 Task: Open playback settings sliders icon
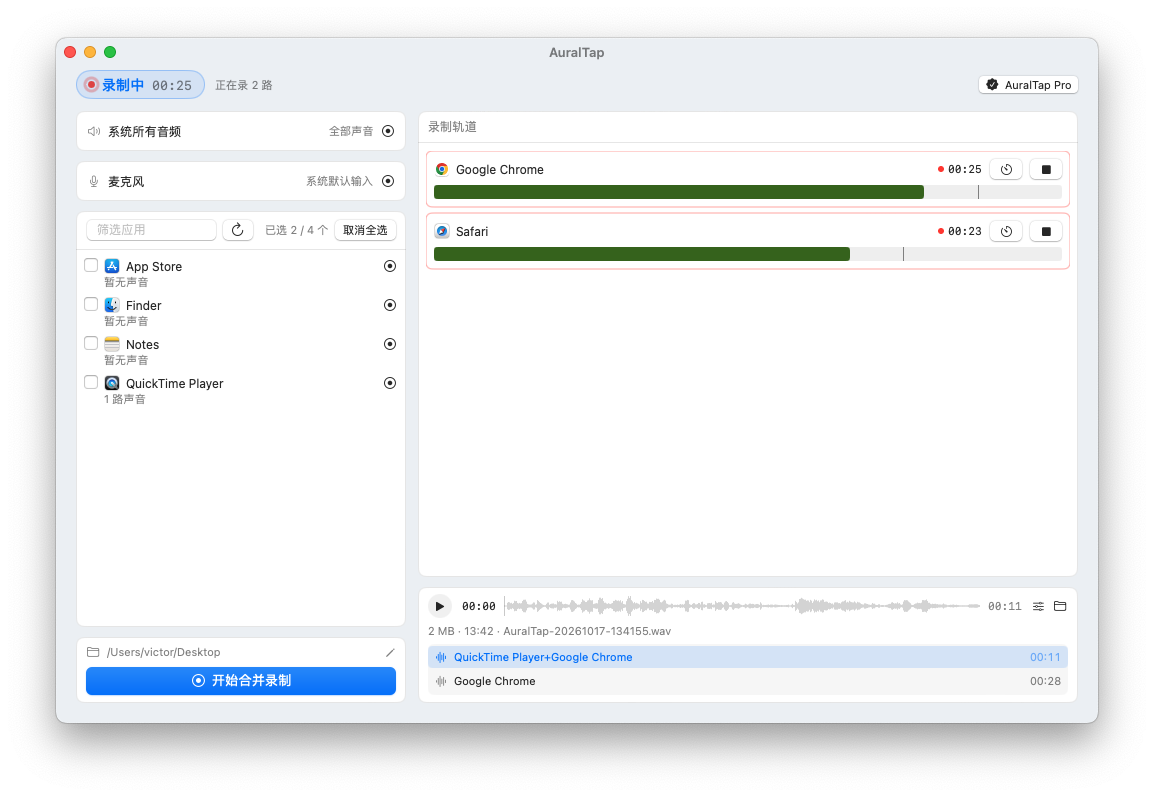click(x=1038, y=606)
